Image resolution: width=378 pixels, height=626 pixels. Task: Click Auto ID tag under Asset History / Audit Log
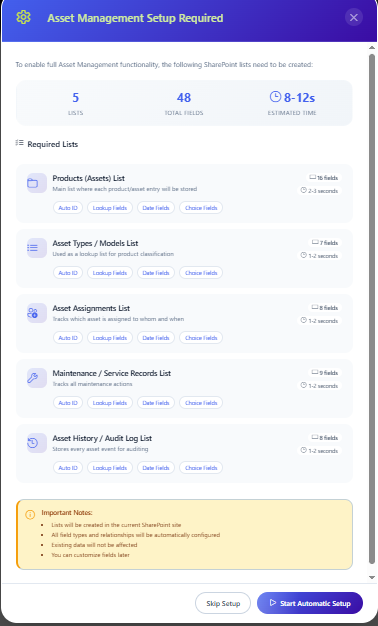[68, 468]
